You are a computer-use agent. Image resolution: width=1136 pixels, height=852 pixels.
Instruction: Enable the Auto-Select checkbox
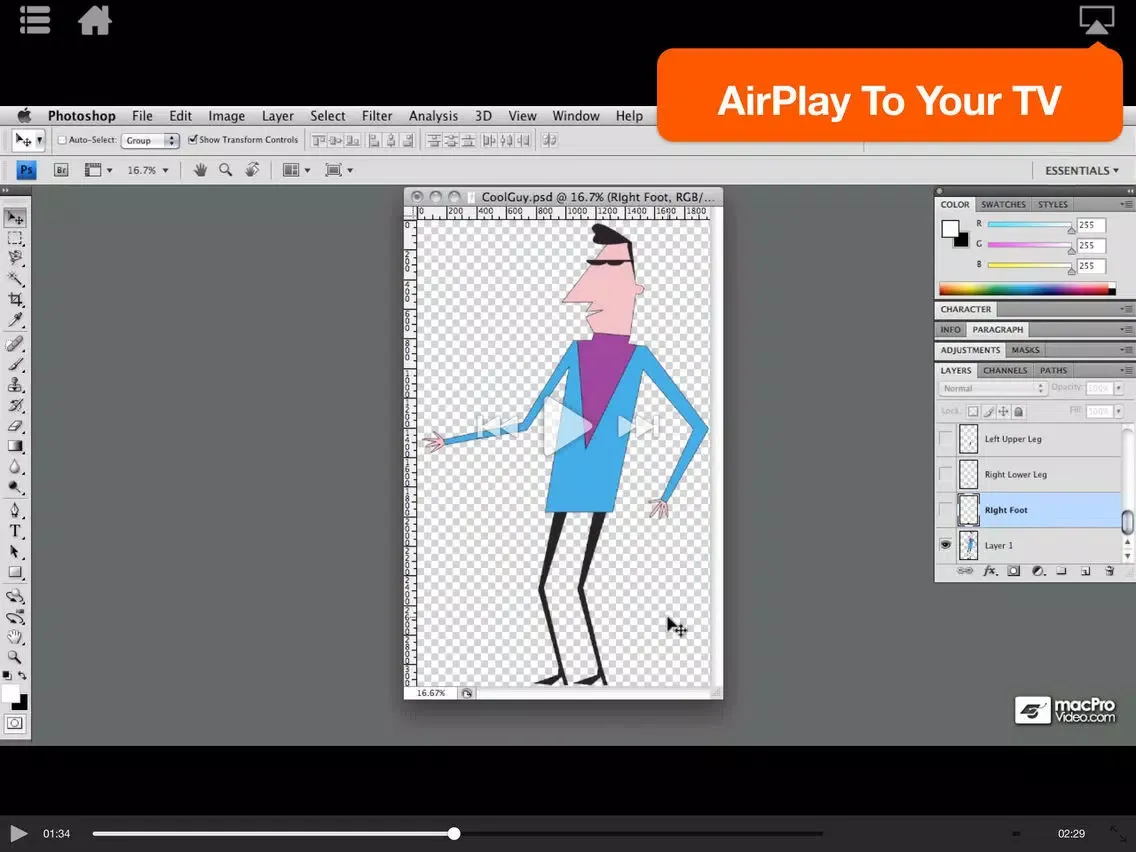point(62,140)
